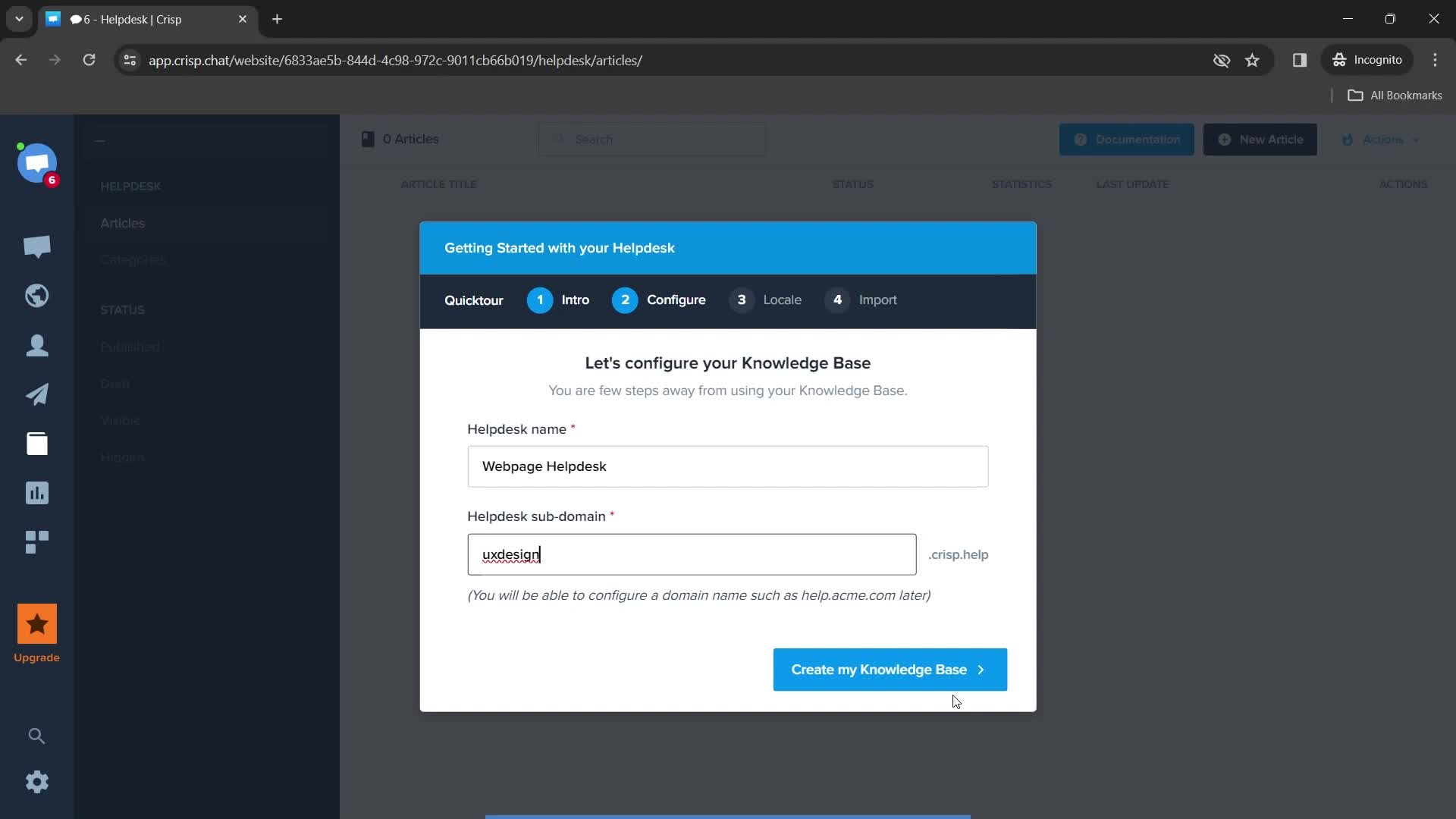Expand the Published status filter
1456x819 pixels.
130,346
